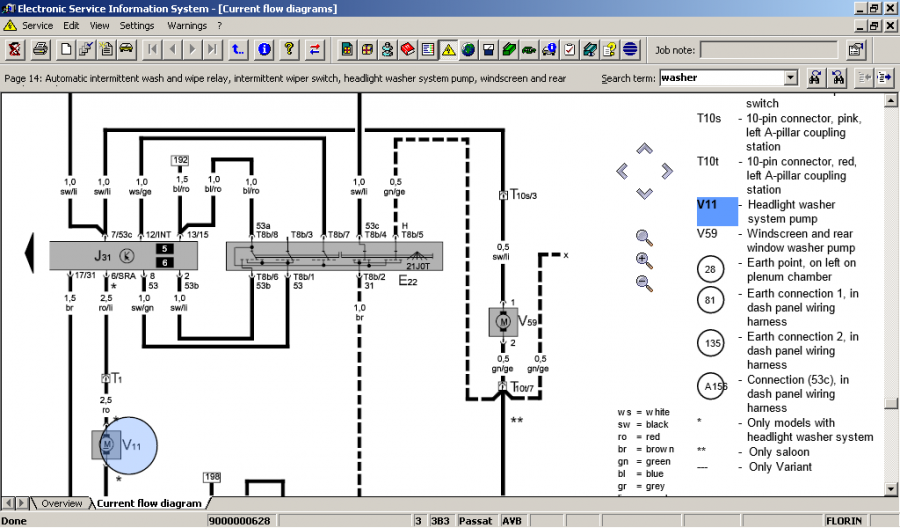Click the binoculars search icon beside Search term
Viewport: 900px width, 528px height.
point(816,78)
